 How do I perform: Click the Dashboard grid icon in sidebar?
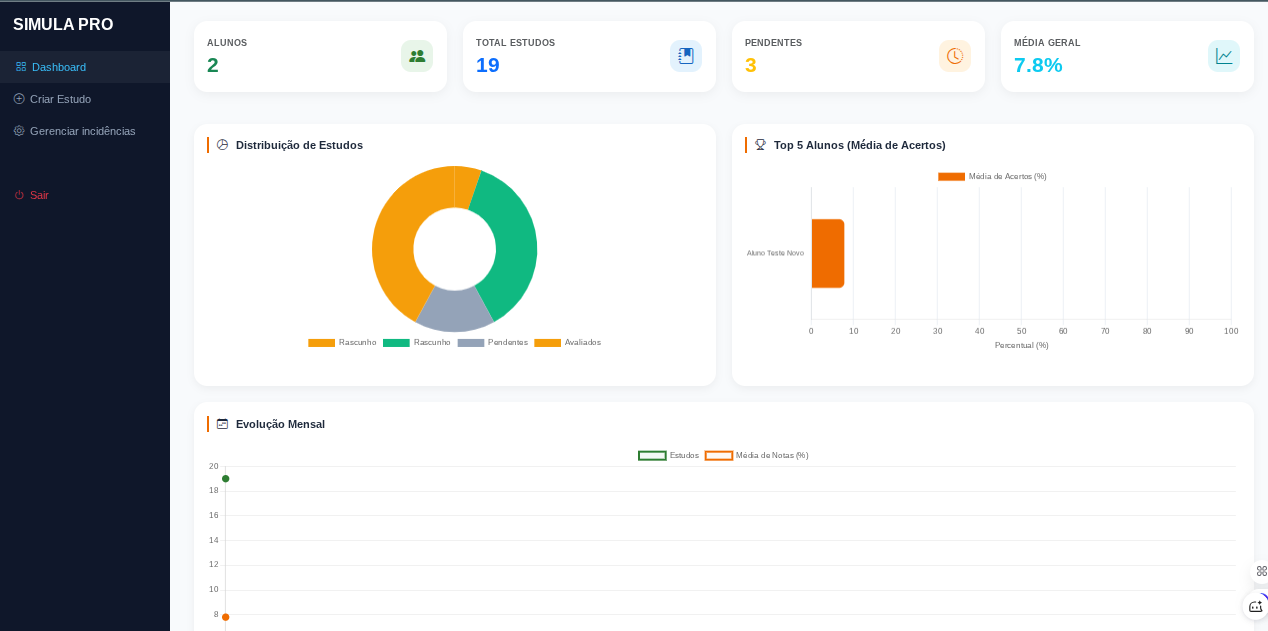(x=21, y=67)
